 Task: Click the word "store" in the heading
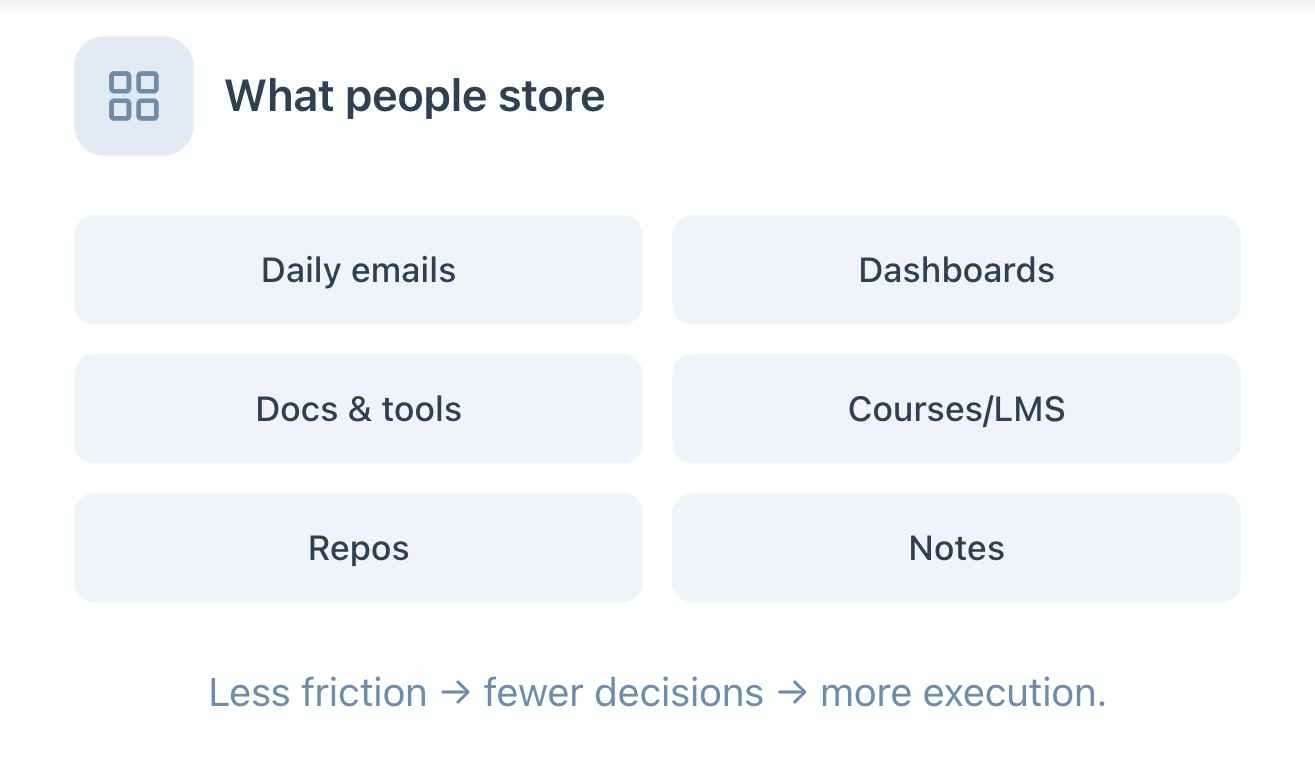click(x=552, y=96)
